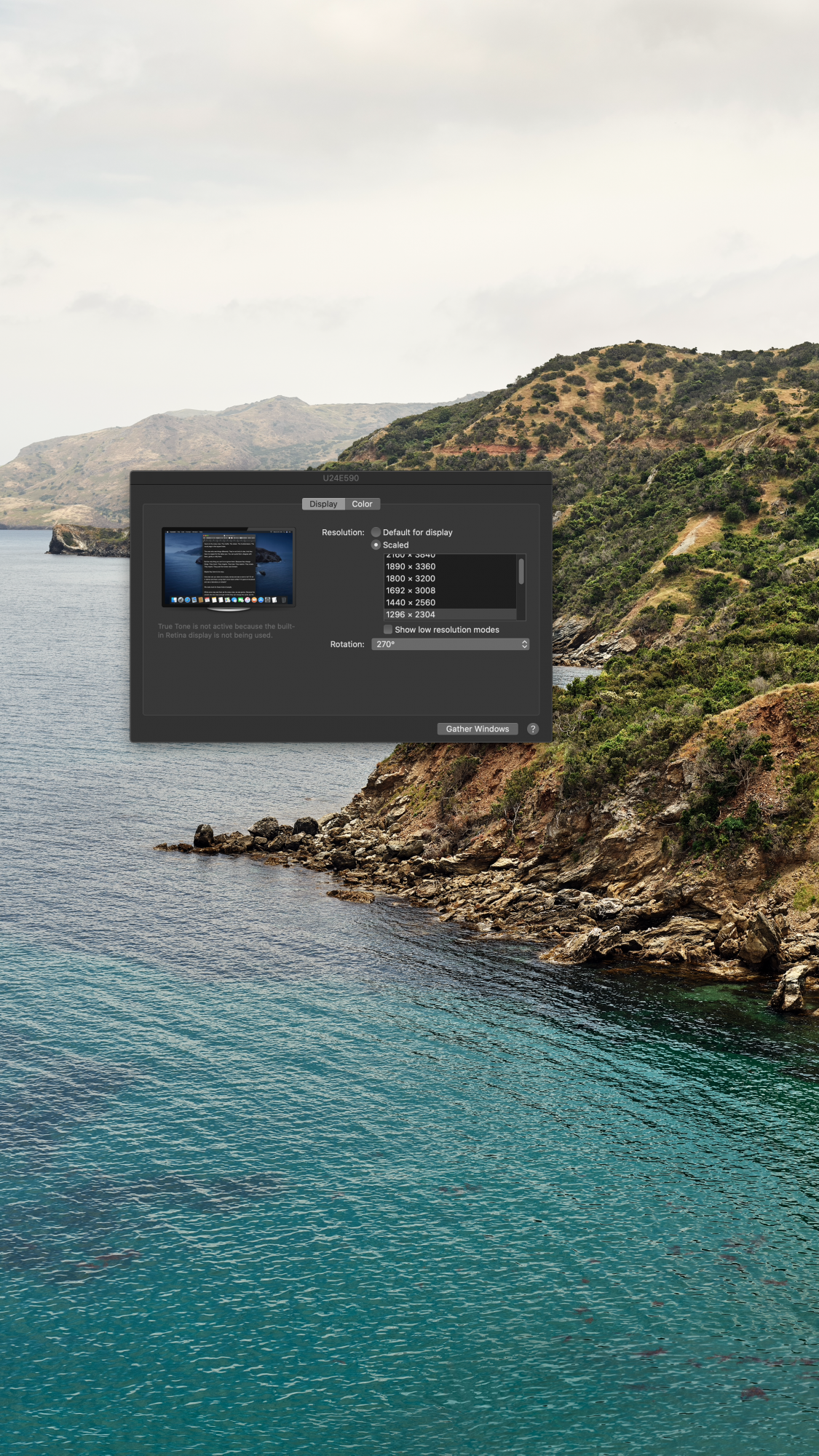This screenshot has width=819, height=1456.
Task: Click the display preview thumbnail
Action: point(229,569)
